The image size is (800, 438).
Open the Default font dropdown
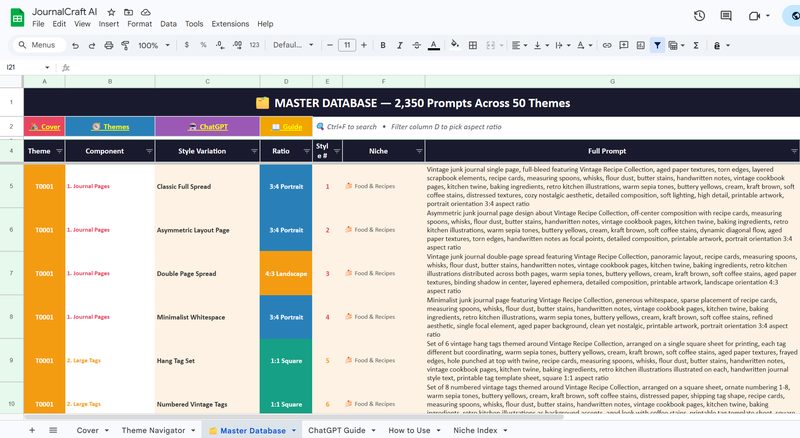(x=293, y=45)
